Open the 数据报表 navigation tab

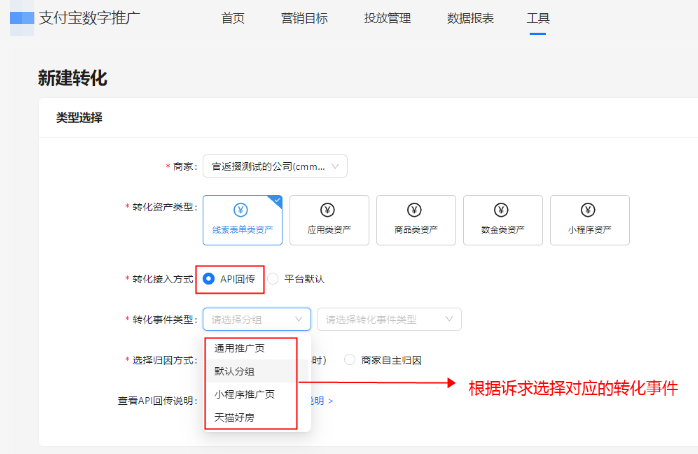point(471,18)
